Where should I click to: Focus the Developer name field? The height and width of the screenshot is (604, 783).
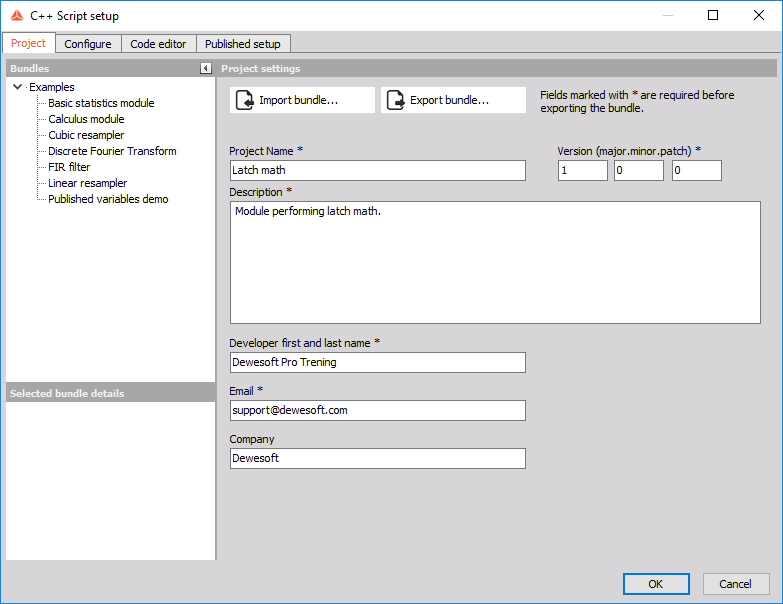pos(378,362)
